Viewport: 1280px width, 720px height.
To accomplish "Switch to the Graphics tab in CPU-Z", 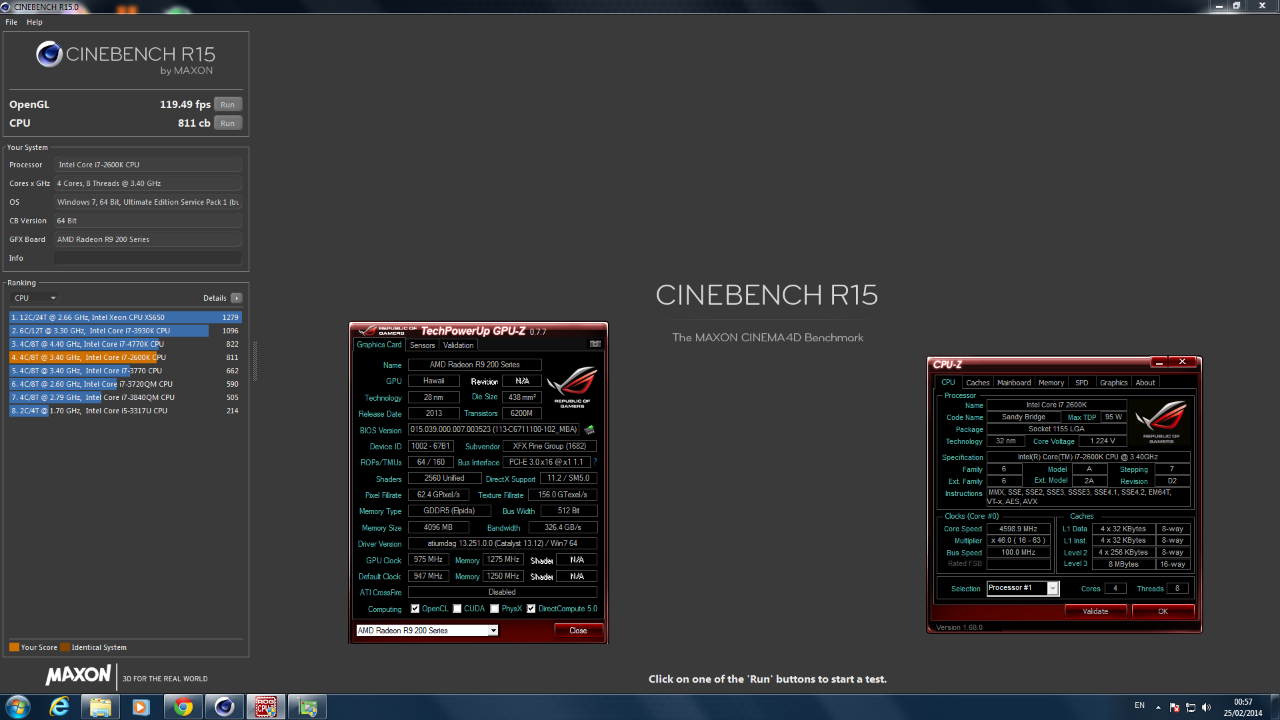I will (1113, 382).
